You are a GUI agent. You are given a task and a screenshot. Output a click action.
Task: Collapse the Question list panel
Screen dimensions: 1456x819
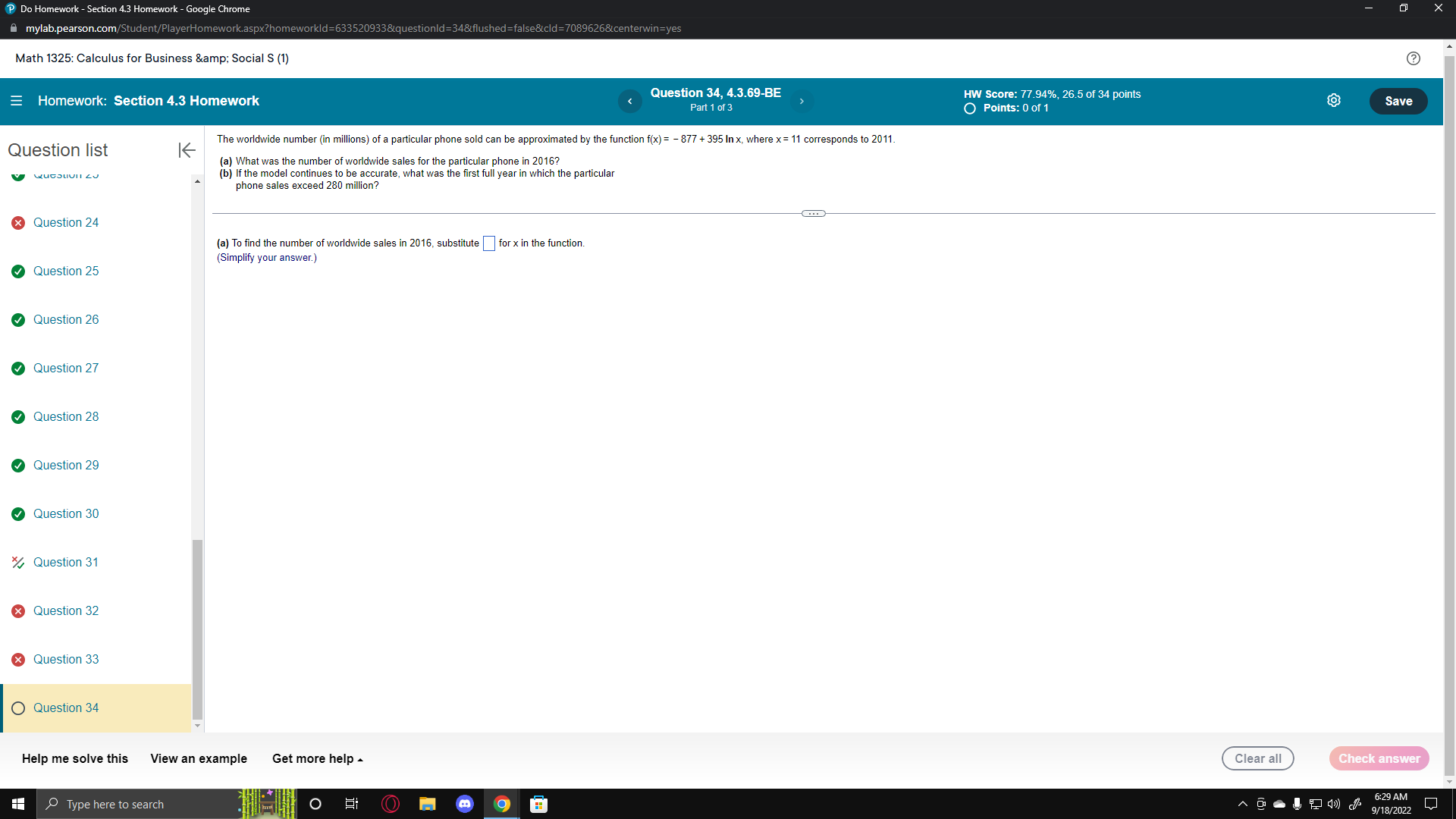tap(187, 150)
